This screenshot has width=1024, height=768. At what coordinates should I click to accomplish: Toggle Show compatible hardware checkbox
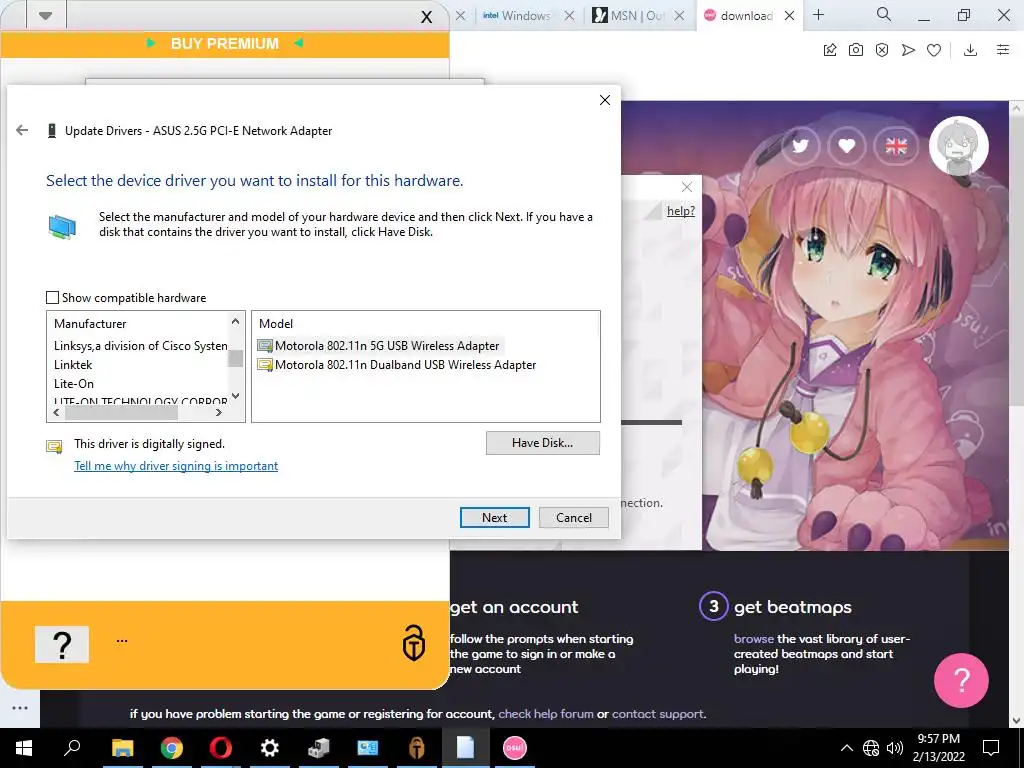52,298
